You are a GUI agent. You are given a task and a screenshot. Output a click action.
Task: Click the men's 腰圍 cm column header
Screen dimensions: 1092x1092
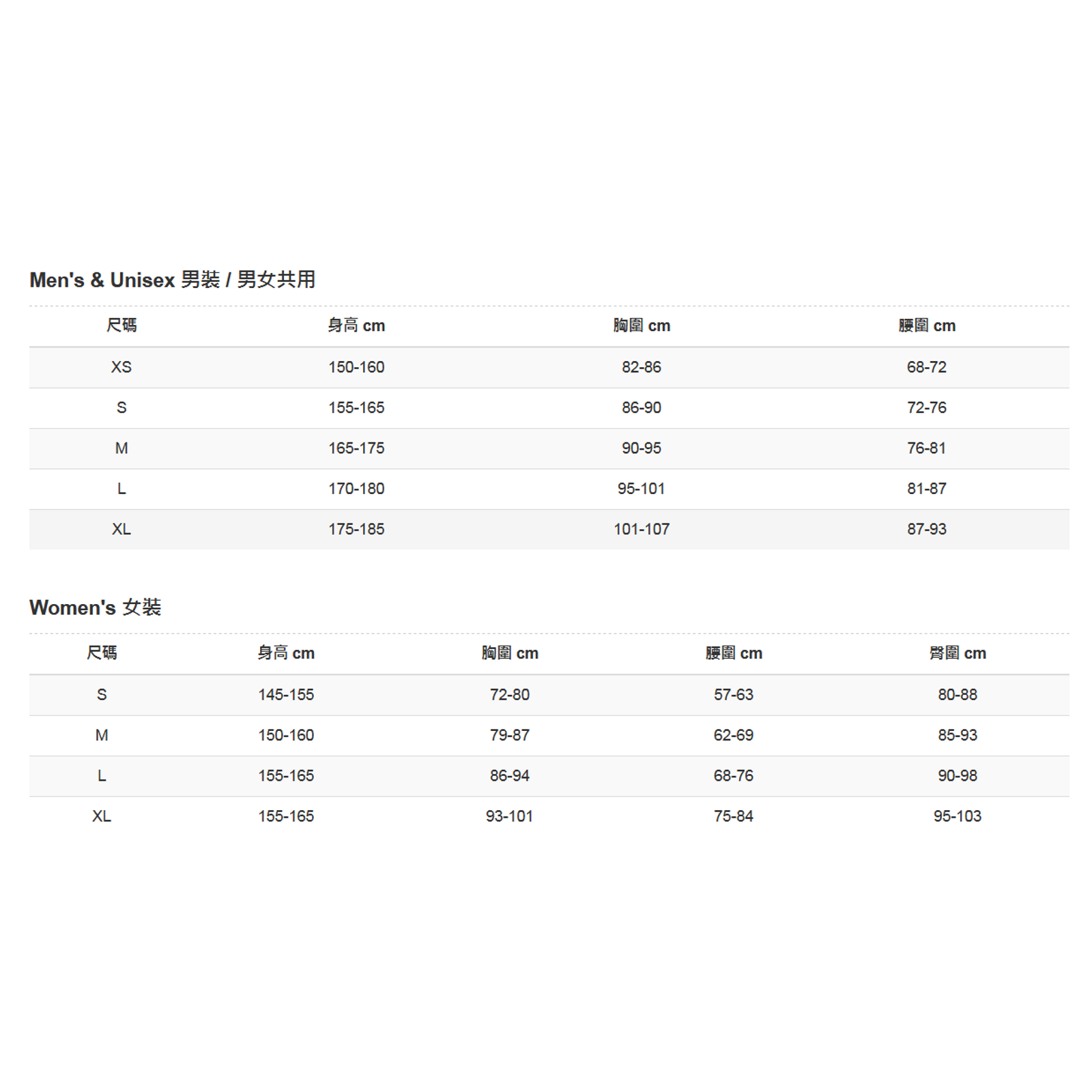coord(927,326)
